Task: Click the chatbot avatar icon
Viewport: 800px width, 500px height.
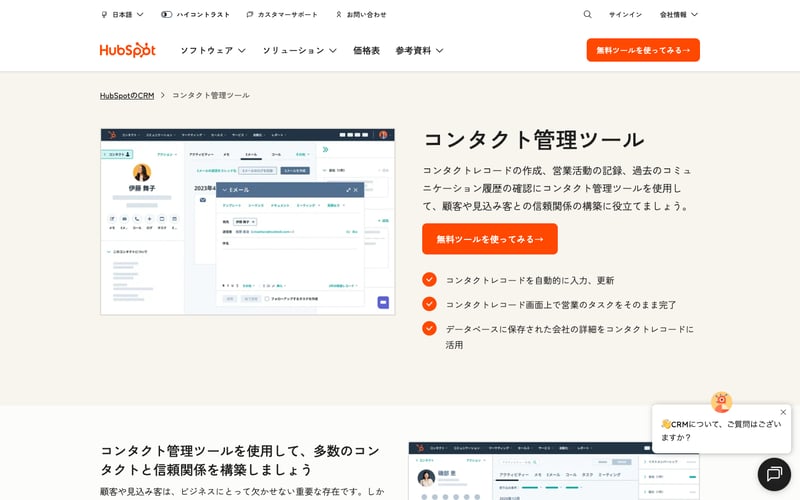Action: 721,402
